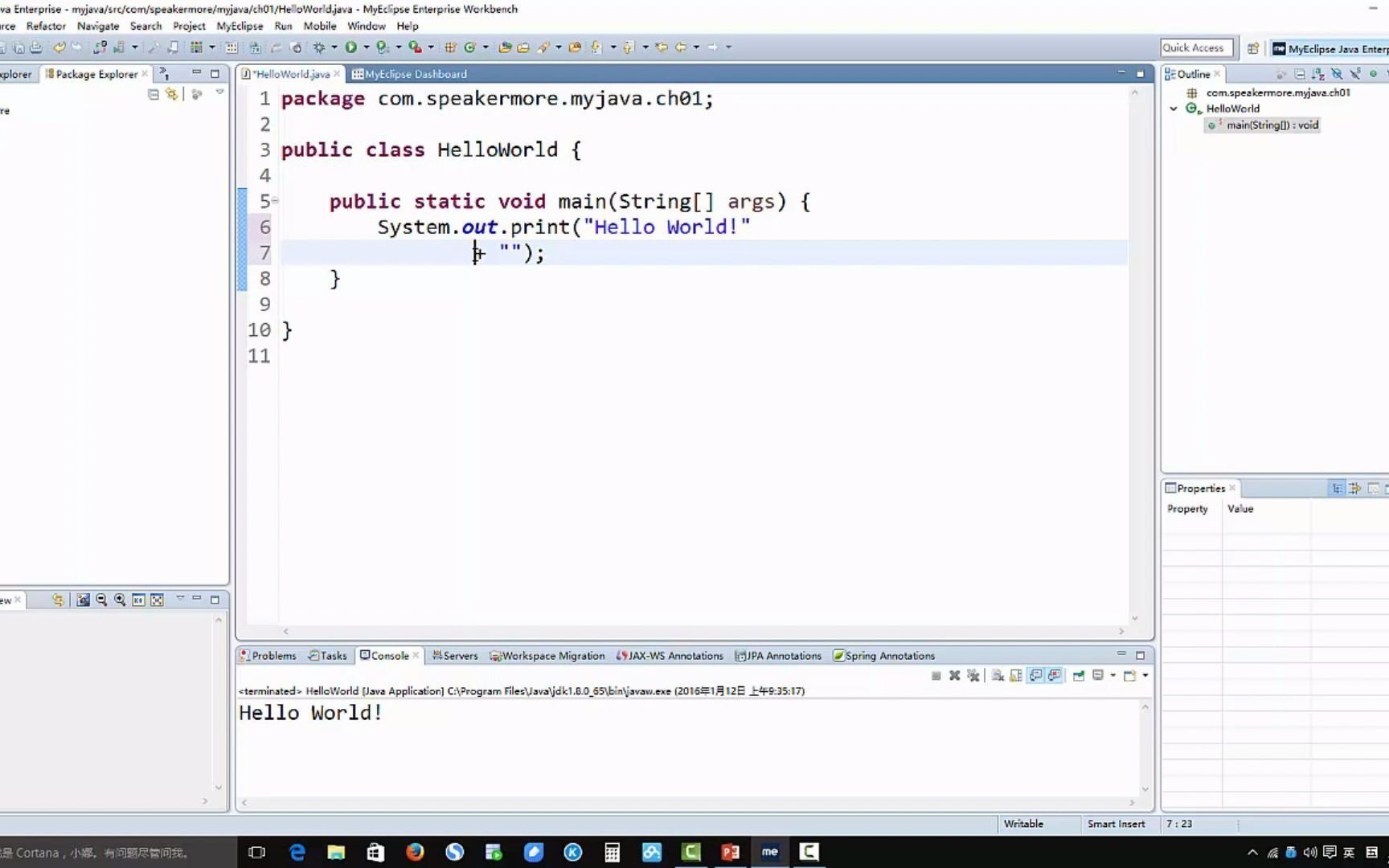Click into the Quick Access search field

pos(1196,48)
